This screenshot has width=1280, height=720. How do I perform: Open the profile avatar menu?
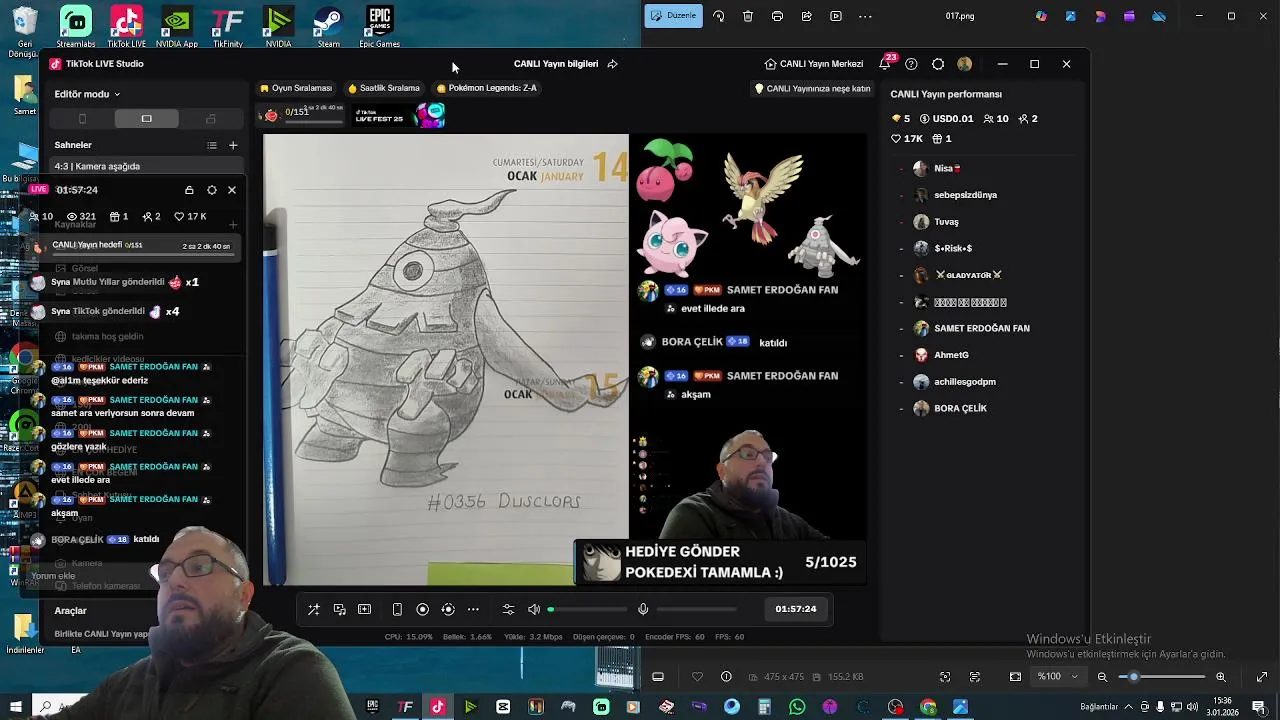click(964, 64)
